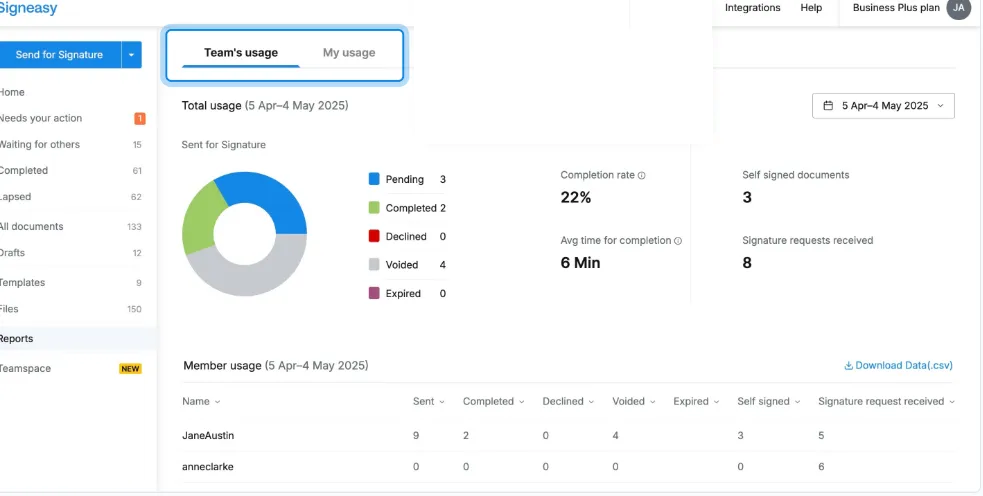
Task: Click the green Completed legend swatch
Action: 374,208
